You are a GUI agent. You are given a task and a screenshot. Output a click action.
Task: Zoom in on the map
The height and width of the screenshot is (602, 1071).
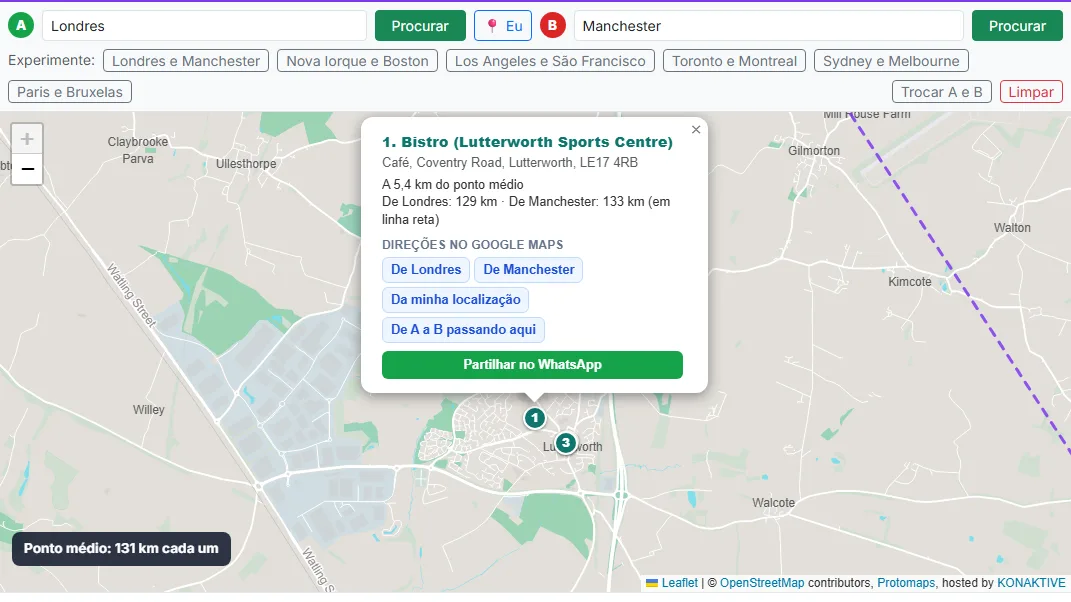[27, 139]
